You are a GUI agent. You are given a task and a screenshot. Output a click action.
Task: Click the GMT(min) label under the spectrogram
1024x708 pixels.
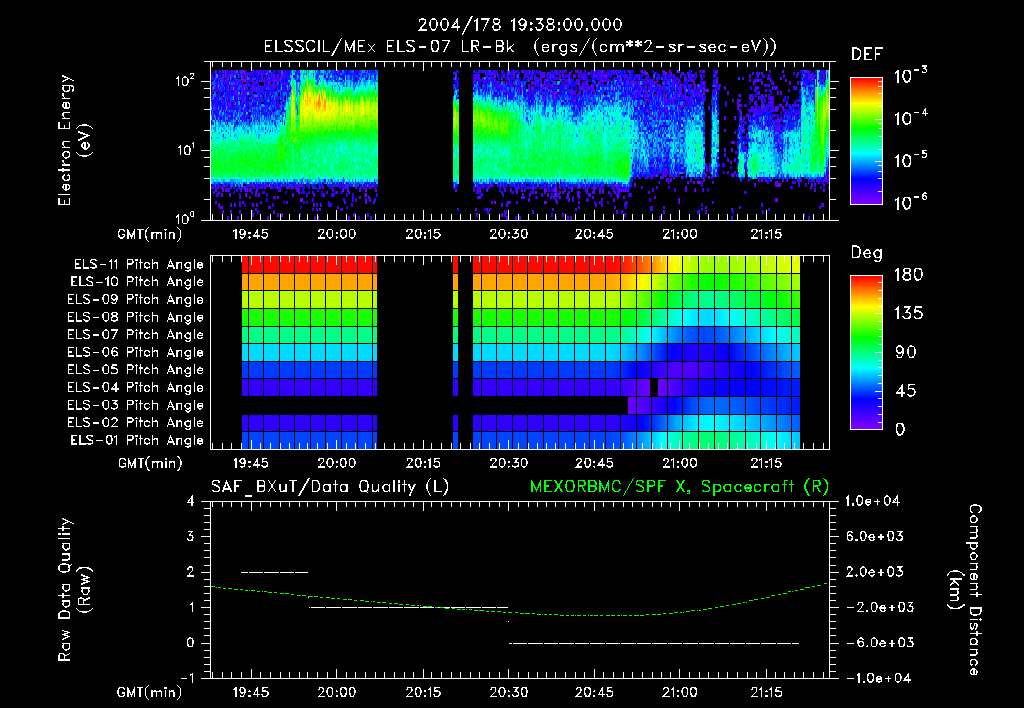coord(149,234)
